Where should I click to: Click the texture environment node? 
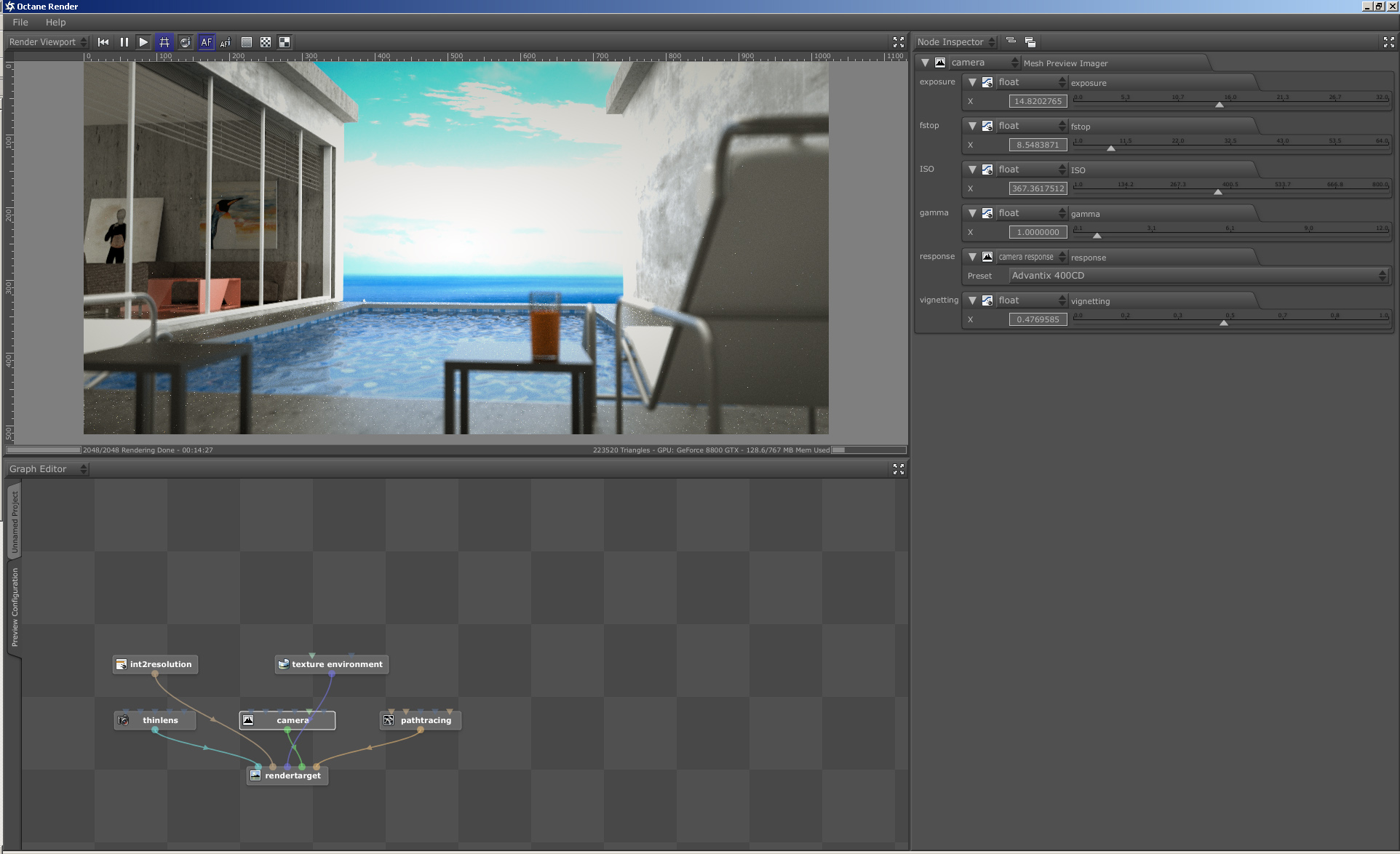[x=336, y=664]
